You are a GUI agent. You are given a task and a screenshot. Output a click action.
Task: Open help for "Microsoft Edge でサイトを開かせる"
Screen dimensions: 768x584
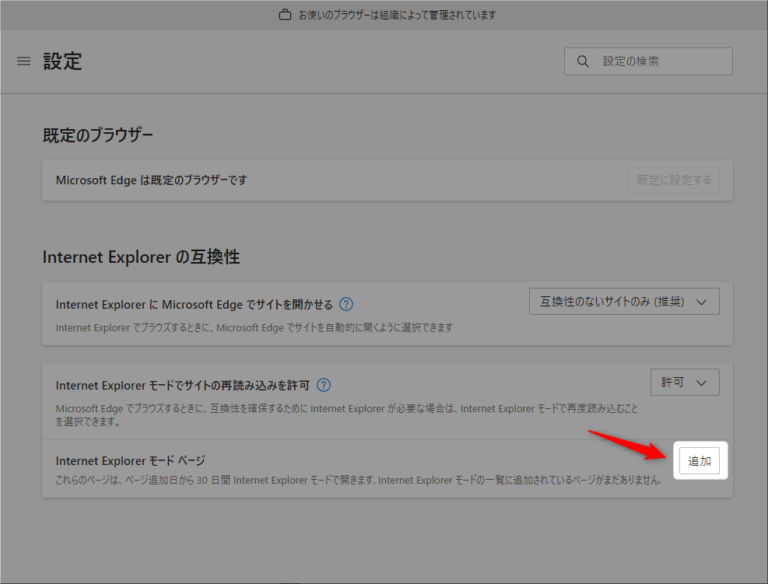click(346, 305)
